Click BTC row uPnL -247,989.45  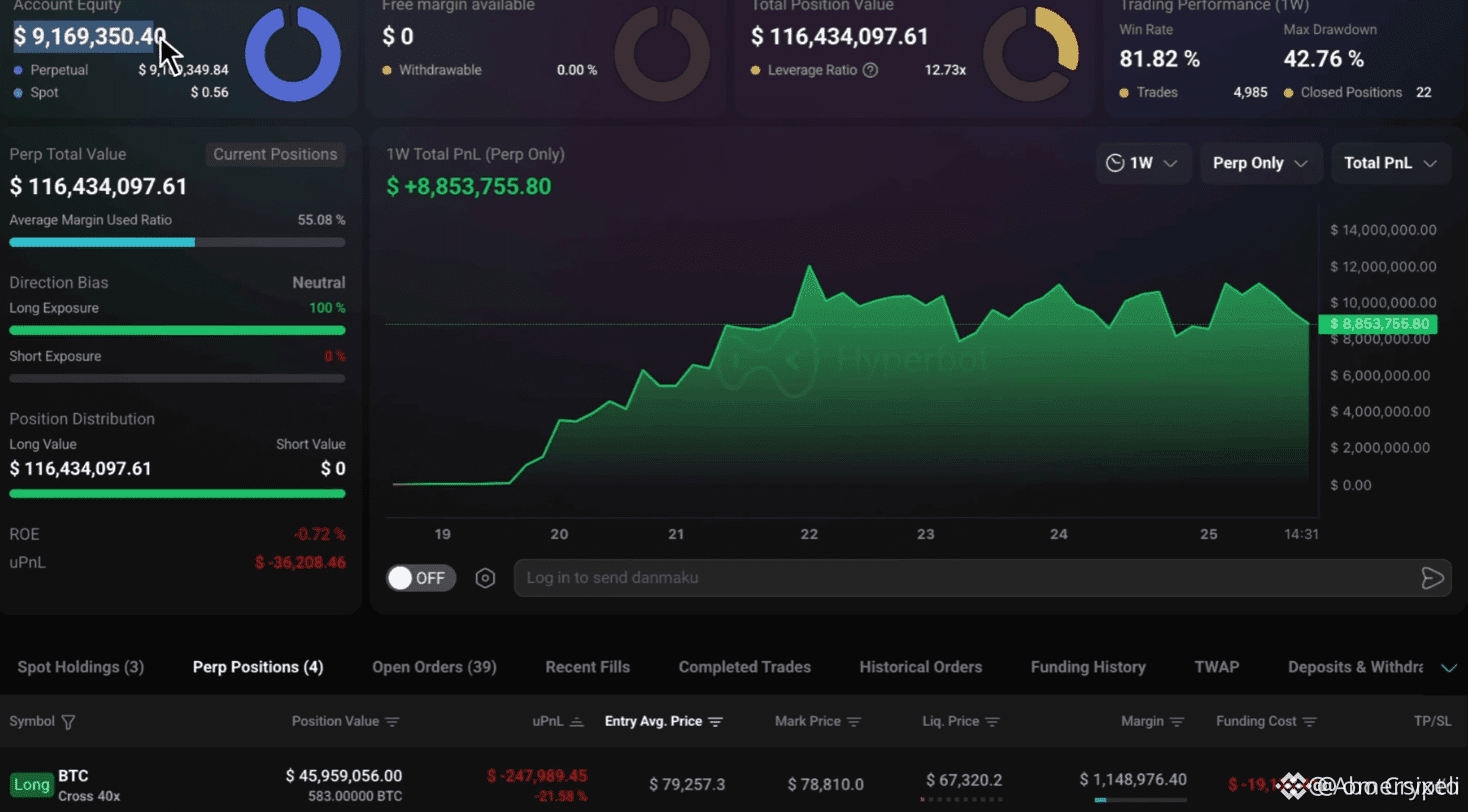(x=537, y=776)
